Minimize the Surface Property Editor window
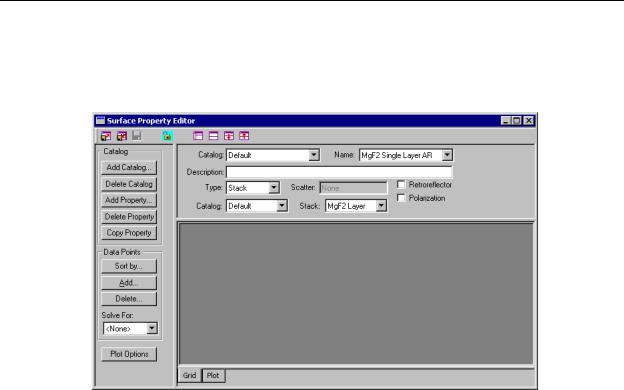The image size is (624, 390). (505, 121)
